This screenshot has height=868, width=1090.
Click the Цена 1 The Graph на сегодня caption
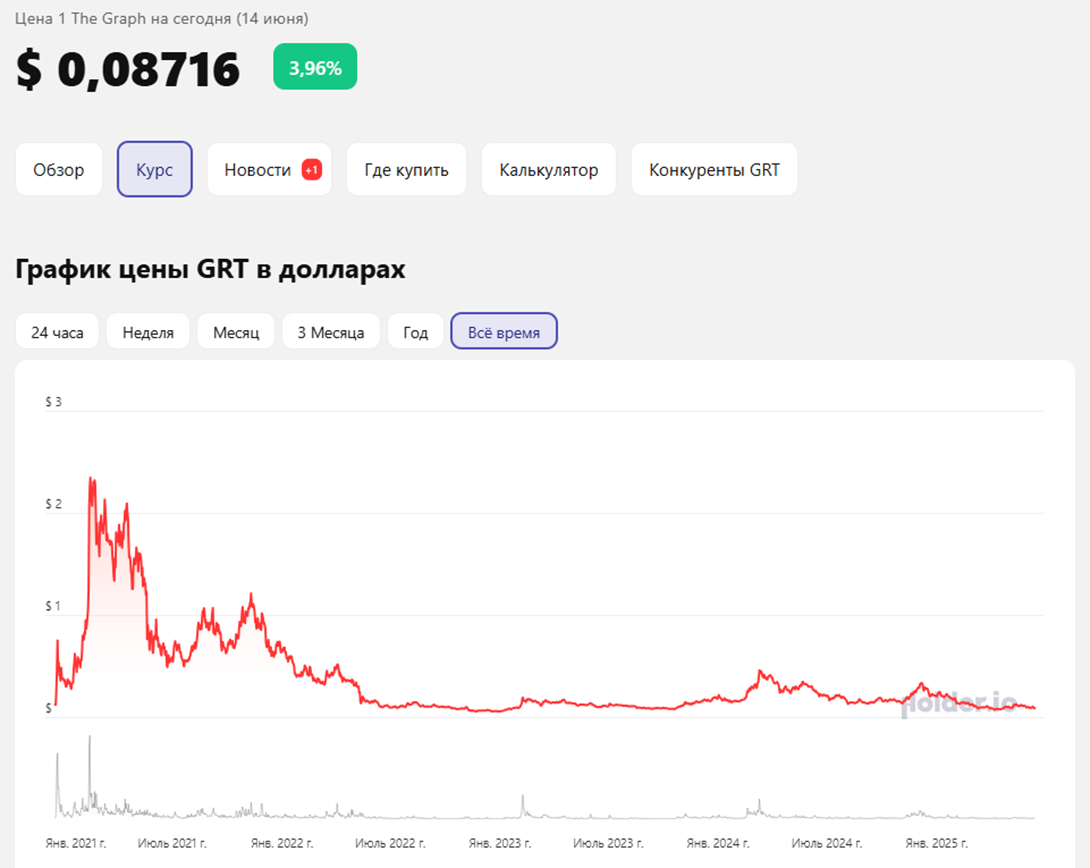tap(161, 19)
